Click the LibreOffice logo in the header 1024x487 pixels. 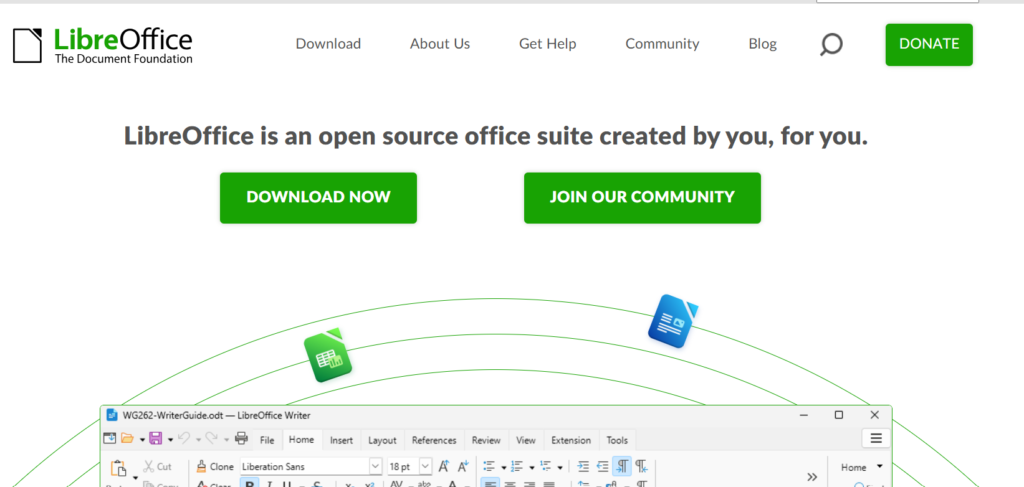(x=103, y=45)
